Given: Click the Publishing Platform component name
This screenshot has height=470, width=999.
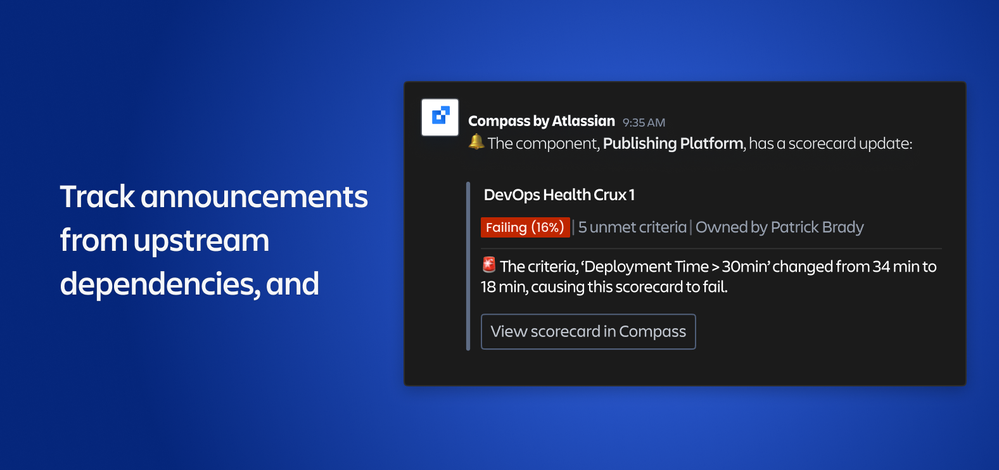Looking at the screenshot, I should [673, 143].
